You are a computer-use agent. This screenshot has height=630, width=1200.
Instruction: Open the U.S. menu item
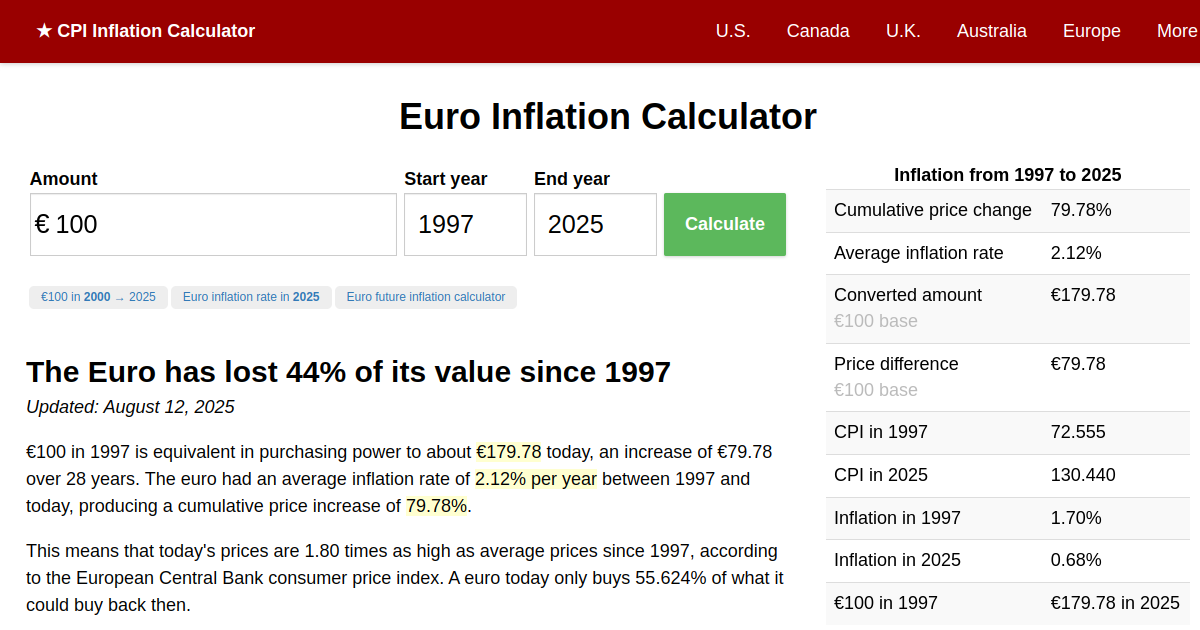click(733, 31)
